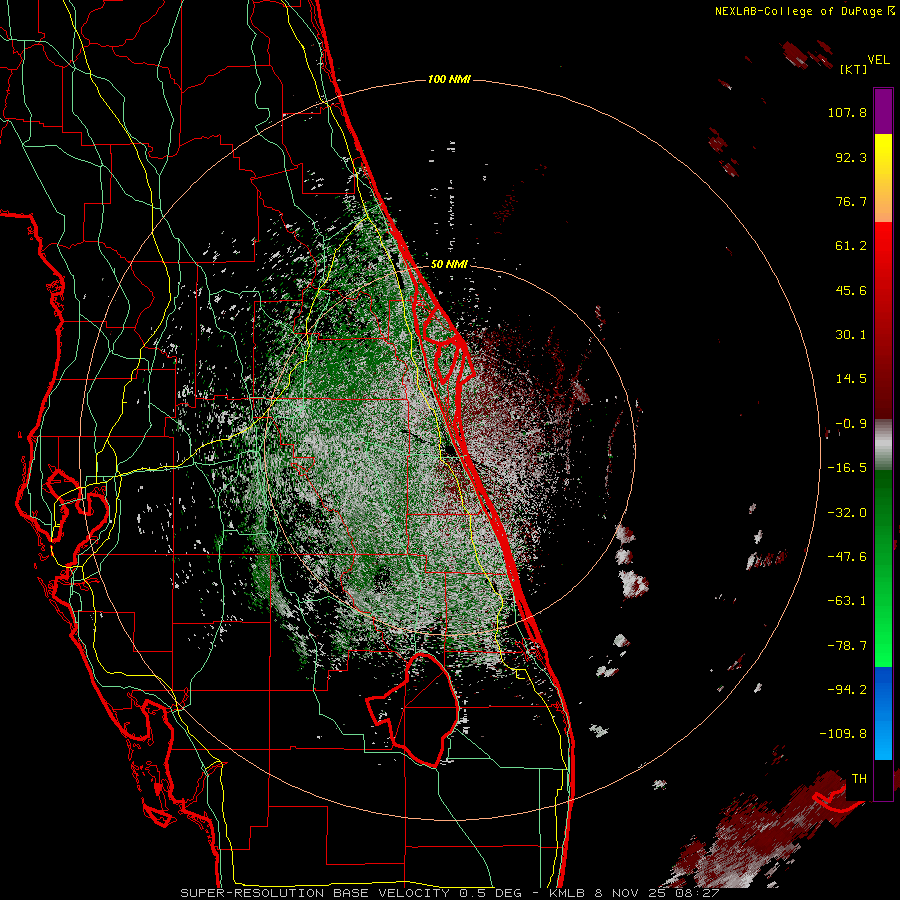
Task: Select the -78.7 scale value
Action: tap(847, 646)
